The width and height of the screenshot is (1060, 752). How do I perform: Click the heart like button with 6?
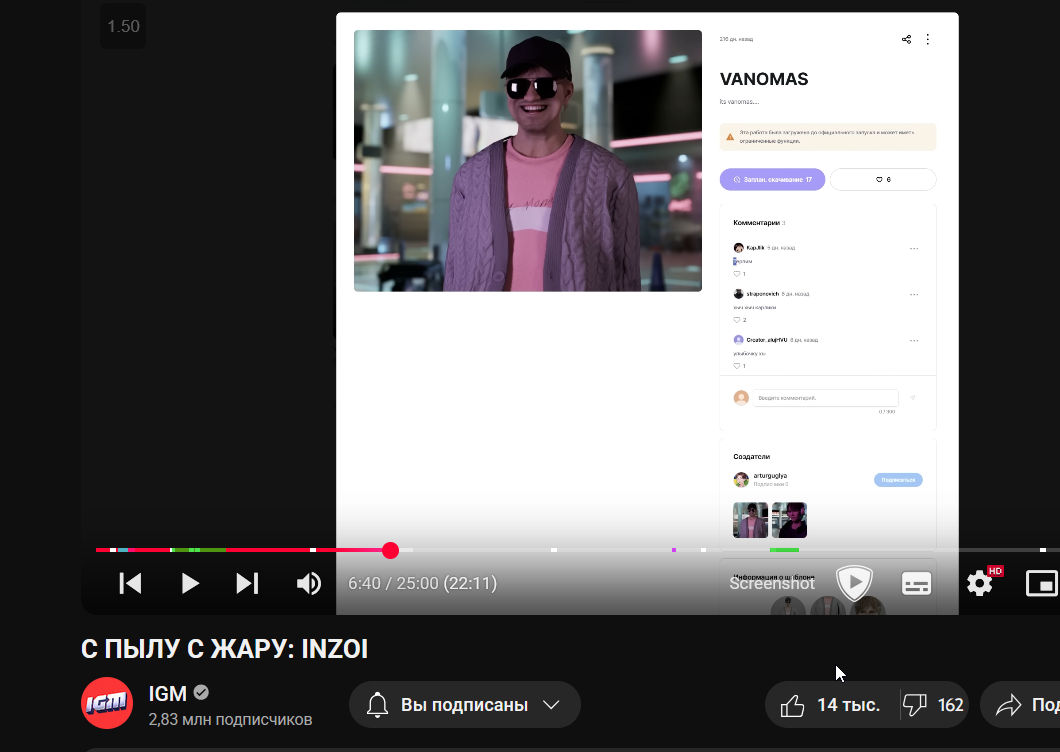pyautogui.click(x=883, y=179)
